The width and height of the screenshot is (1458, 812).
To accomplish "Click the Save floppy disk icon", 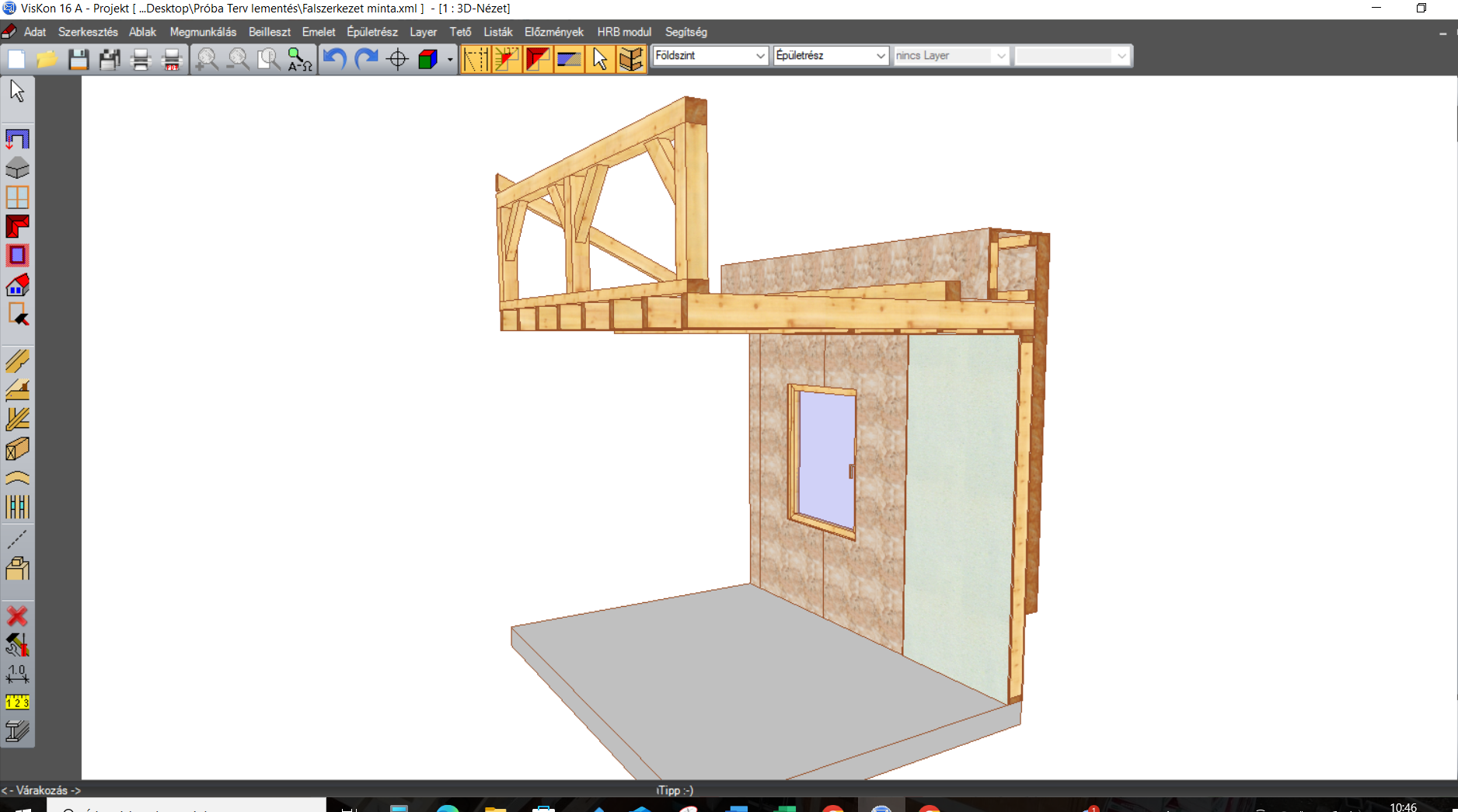I will coord(78,59).
